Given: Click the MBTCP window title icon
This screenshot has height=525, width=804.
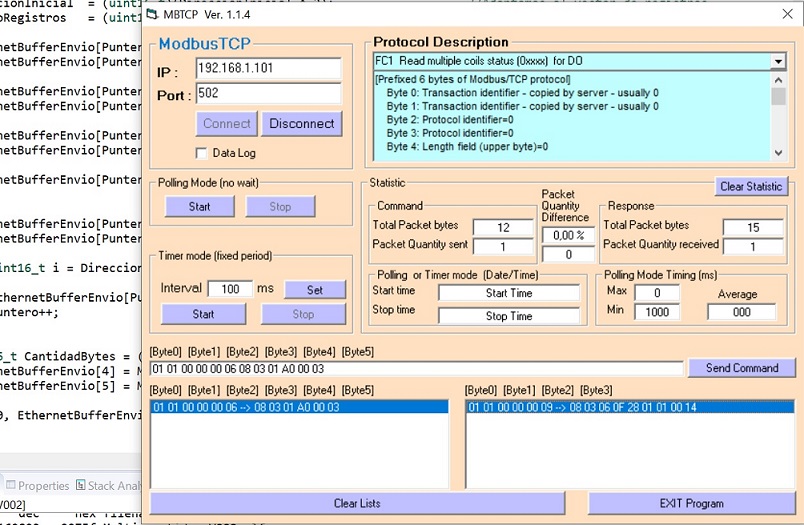Looking at the screenshot, I should point(152,14).
